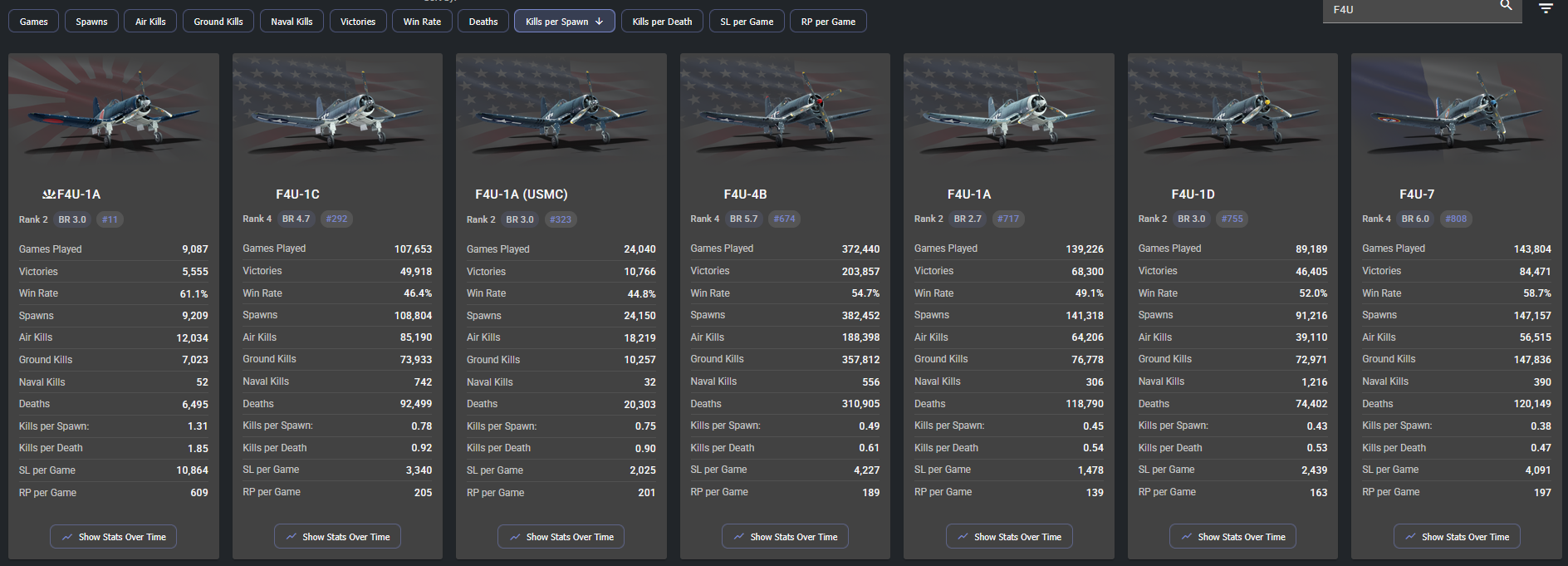Screen dimensions: 1568x566
Task: Click Deaths value 92,499
Action: pos(416,403)
